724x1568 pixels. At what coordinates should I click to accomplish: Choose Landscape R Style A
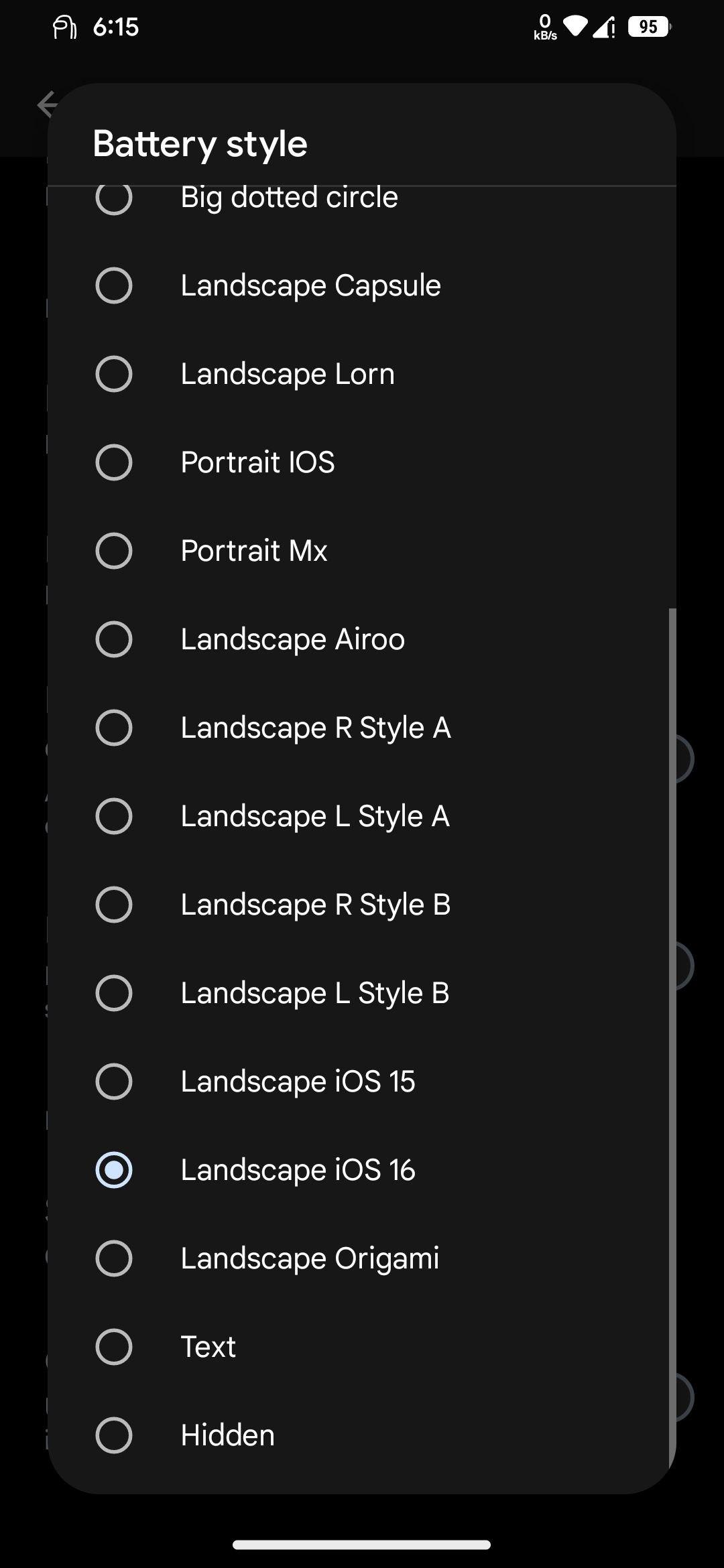click(362, 728)
